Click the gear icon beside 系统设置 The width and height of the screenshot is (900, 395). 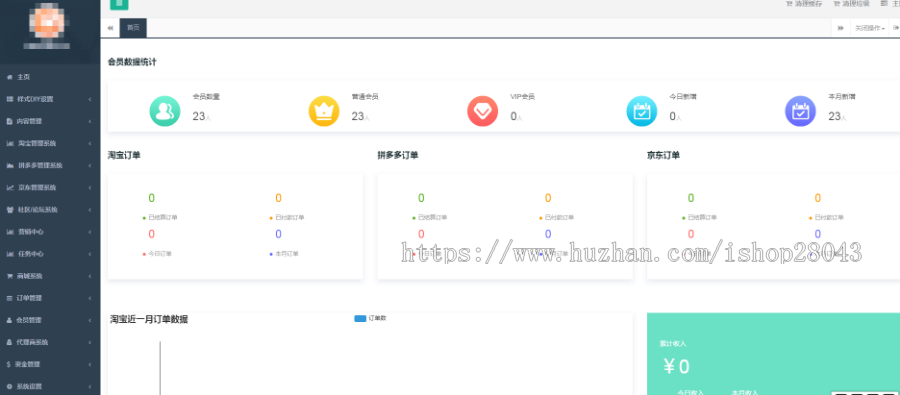click(10, 386)
